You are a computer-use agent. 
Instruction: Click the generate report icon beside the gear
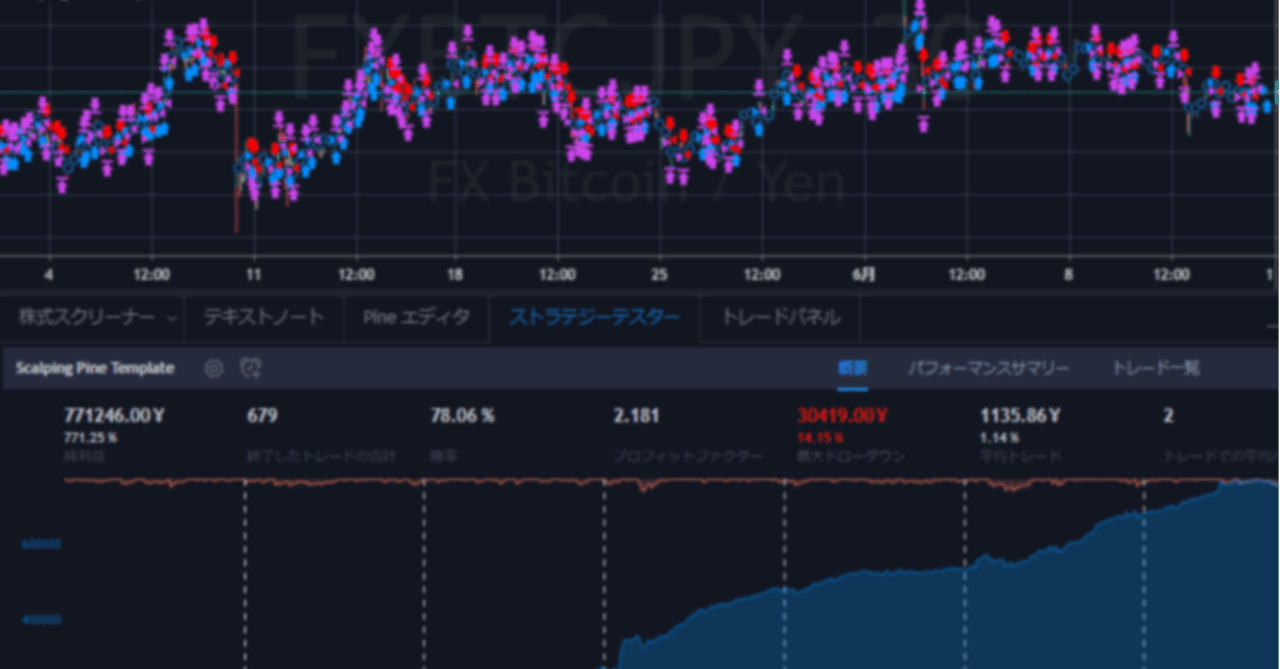[x=250, y=368]
